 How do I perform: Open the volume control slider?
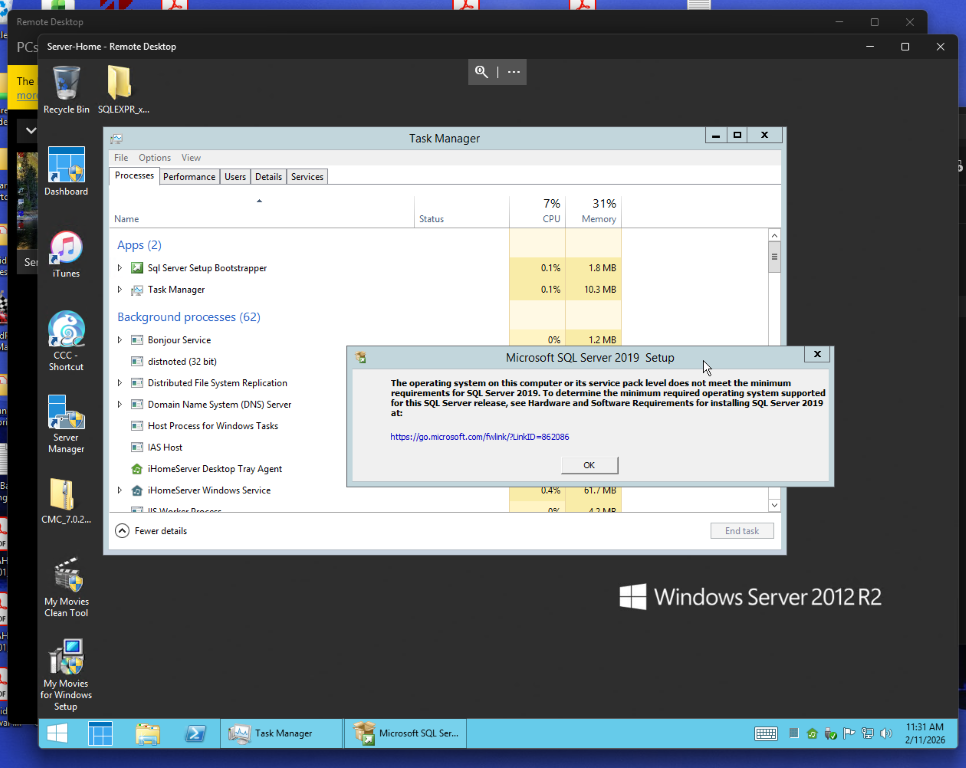pos(885,733)
